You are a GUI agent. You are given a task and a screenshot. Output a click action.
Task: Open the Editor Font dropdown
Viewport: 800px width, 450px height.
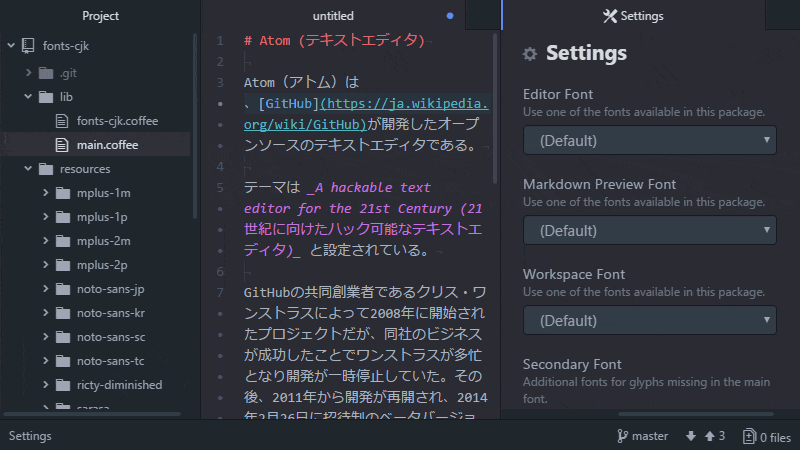click(x=649, y=140)
